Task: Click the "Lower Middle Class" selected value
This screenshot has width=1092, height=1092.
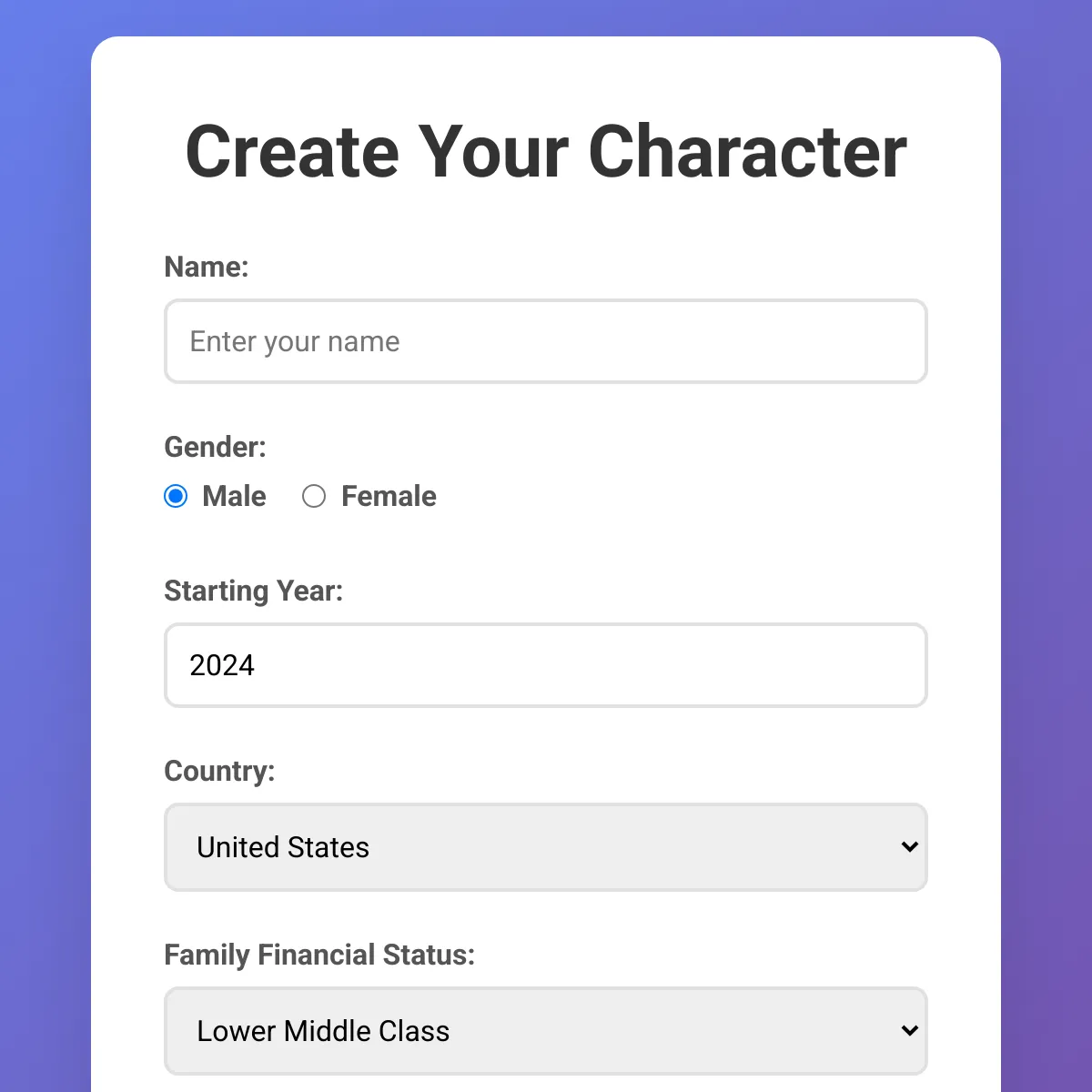Action: 323,1031
